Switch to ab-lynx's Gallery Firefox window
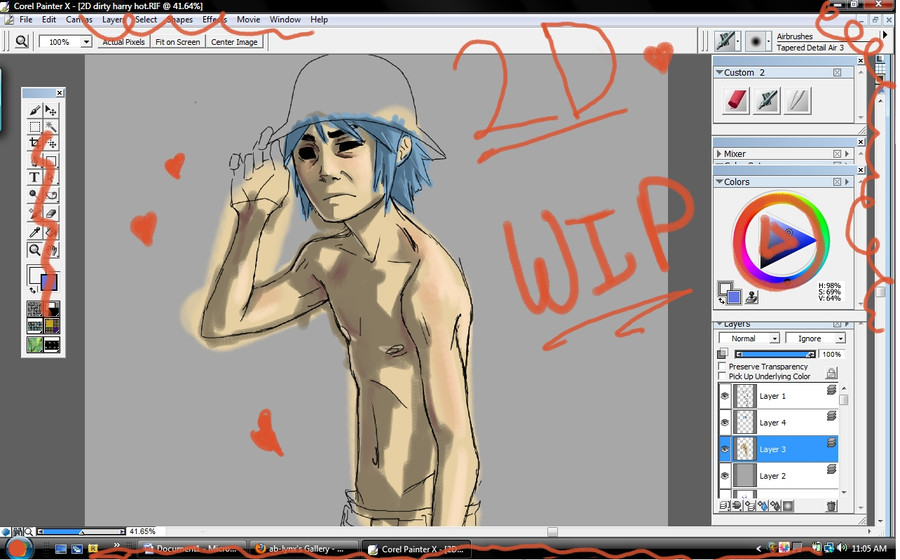This screenshot has width=900, height=560. coord(304,549)
